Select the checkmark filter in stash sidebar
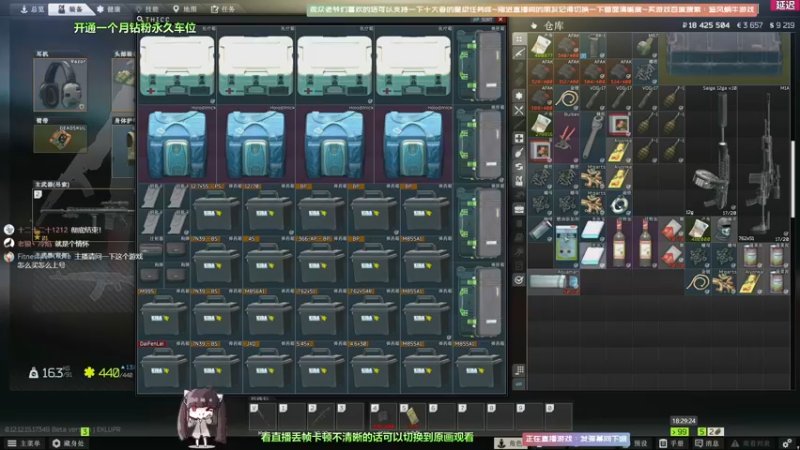Viewport: 800px width, 450px height. [519, 280]
